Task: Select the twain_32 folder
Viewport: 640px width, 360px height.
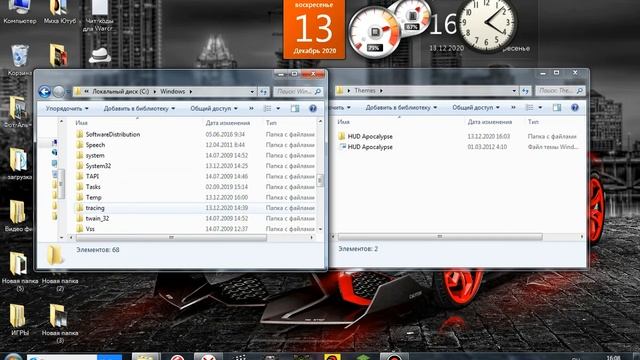Action: click(x=97, y=218)
